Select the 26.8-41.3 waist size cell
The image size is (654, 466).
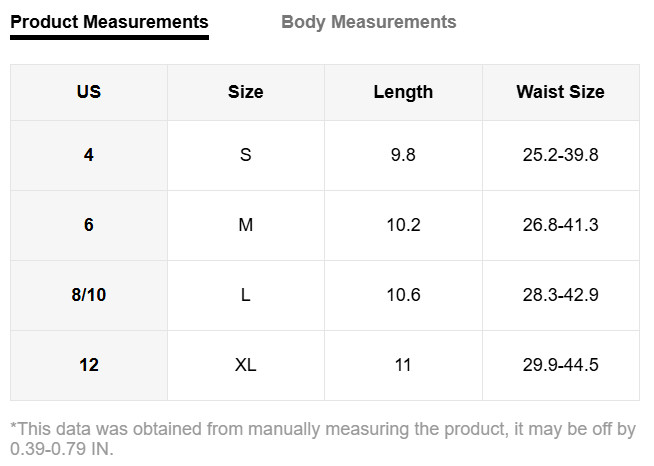pos(560,225)
